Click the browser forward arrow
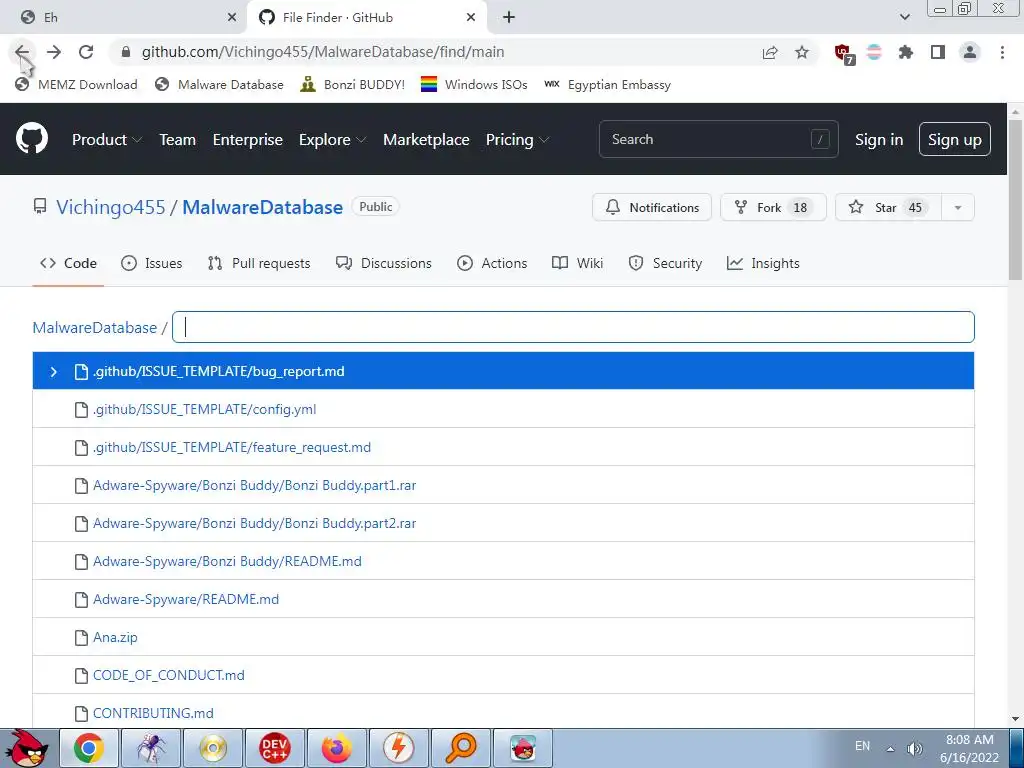This screenshot has width=1024, height=768. pyautogui.click(x=54, y=52)
